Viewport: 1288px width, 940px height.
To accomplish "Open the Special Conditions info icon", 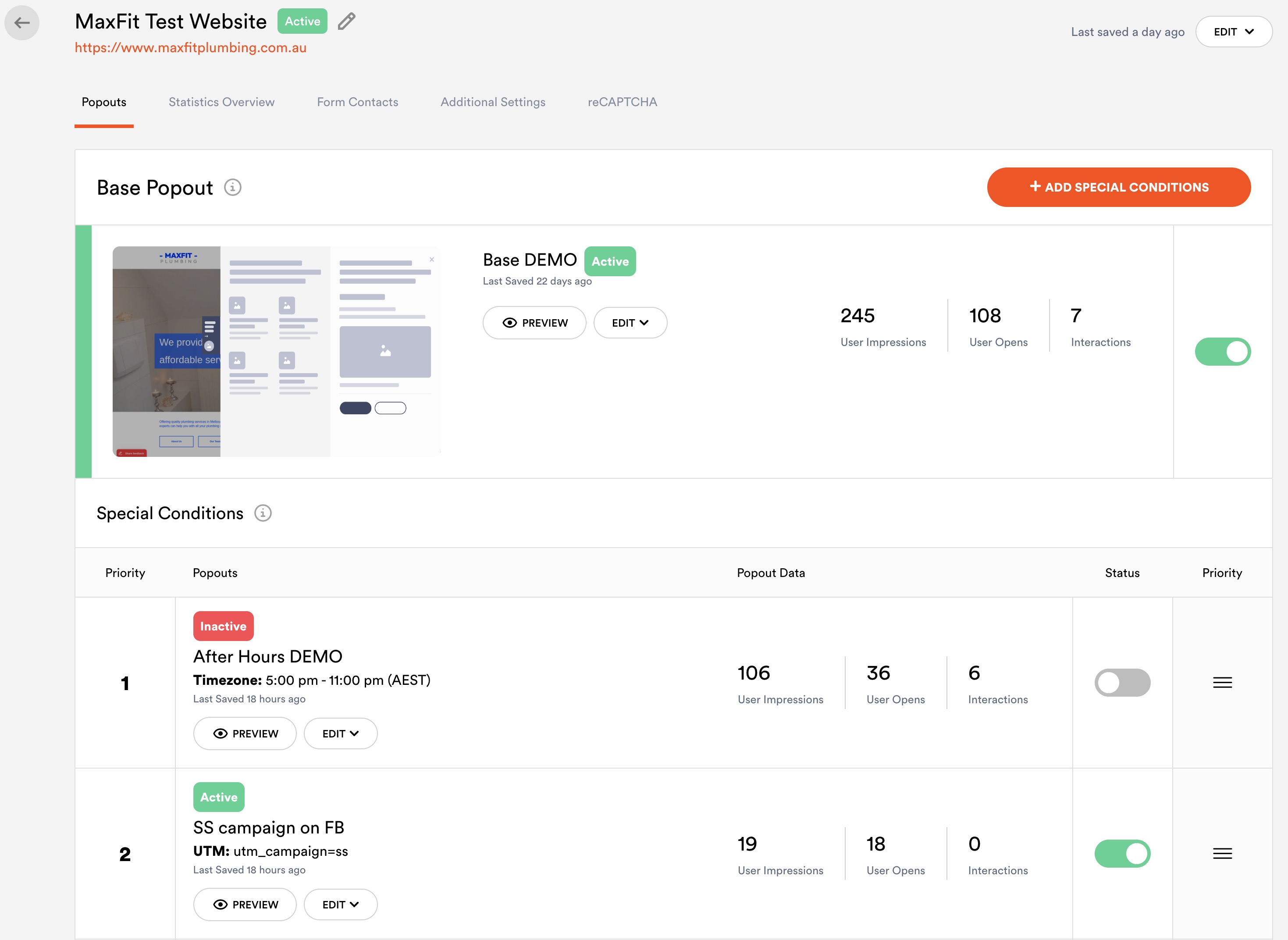I will coord(263,513).
